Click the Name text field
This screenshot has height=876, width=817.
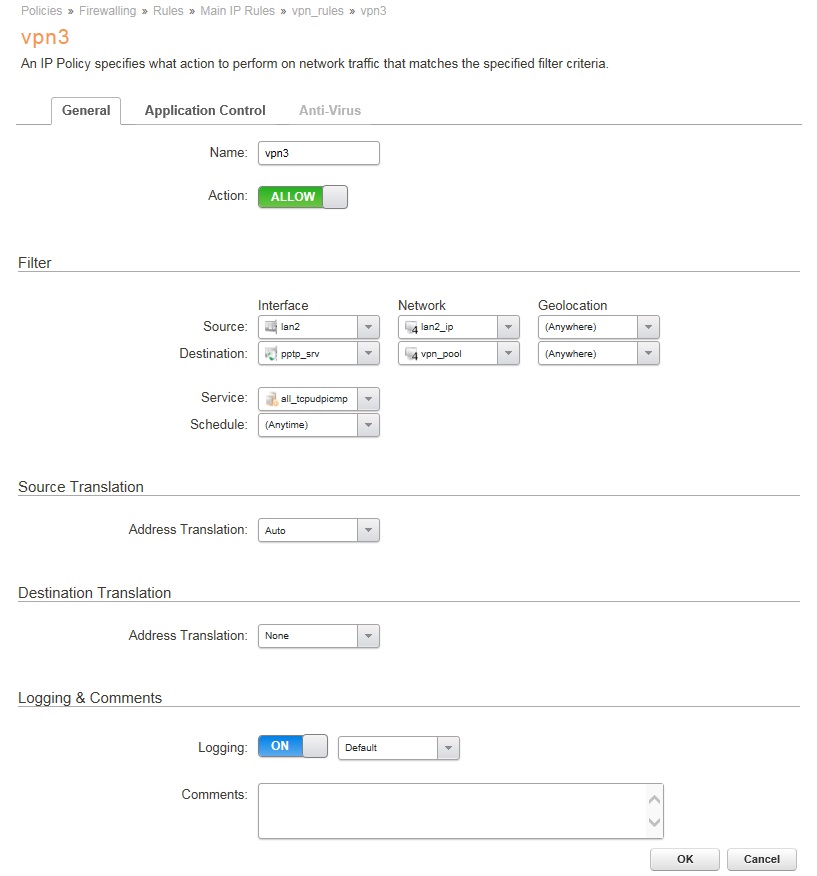coord(318,153)
